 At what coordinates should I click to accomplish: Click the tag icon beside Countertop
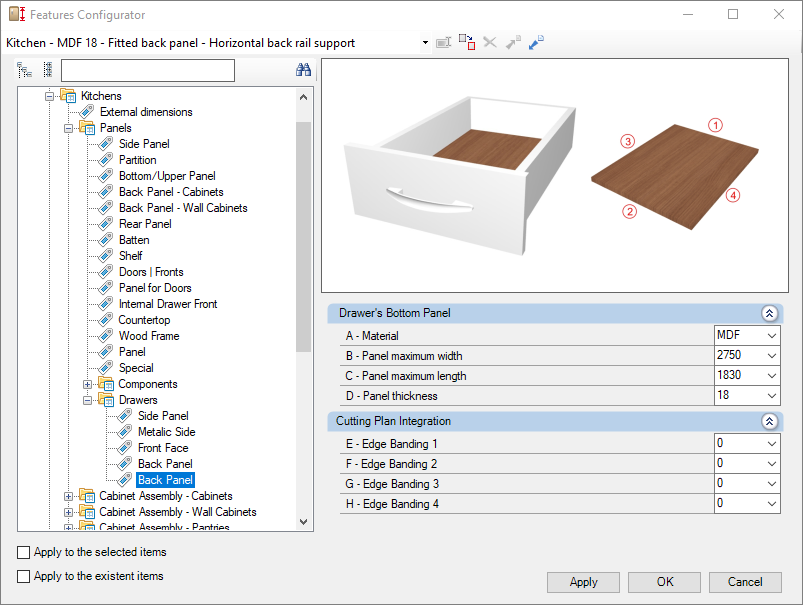105,320
